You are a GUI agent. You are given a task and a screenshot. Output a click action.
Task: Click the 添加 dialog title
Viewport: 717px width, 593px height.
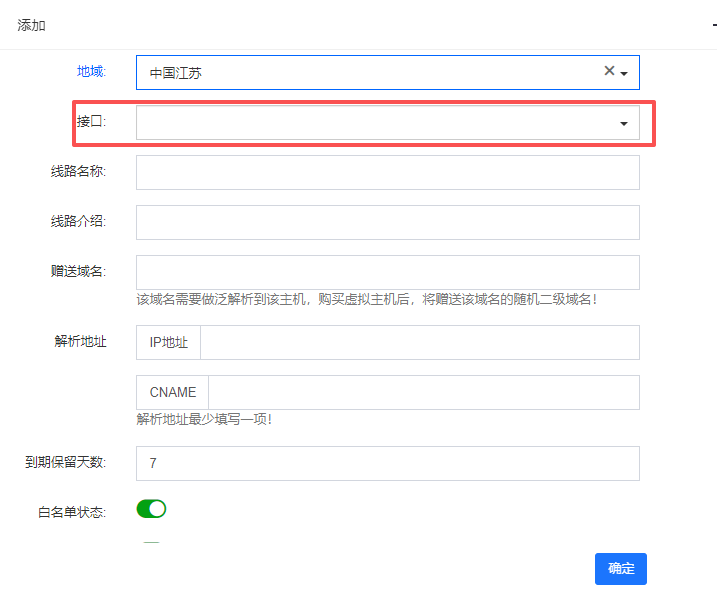pos(32,25)
